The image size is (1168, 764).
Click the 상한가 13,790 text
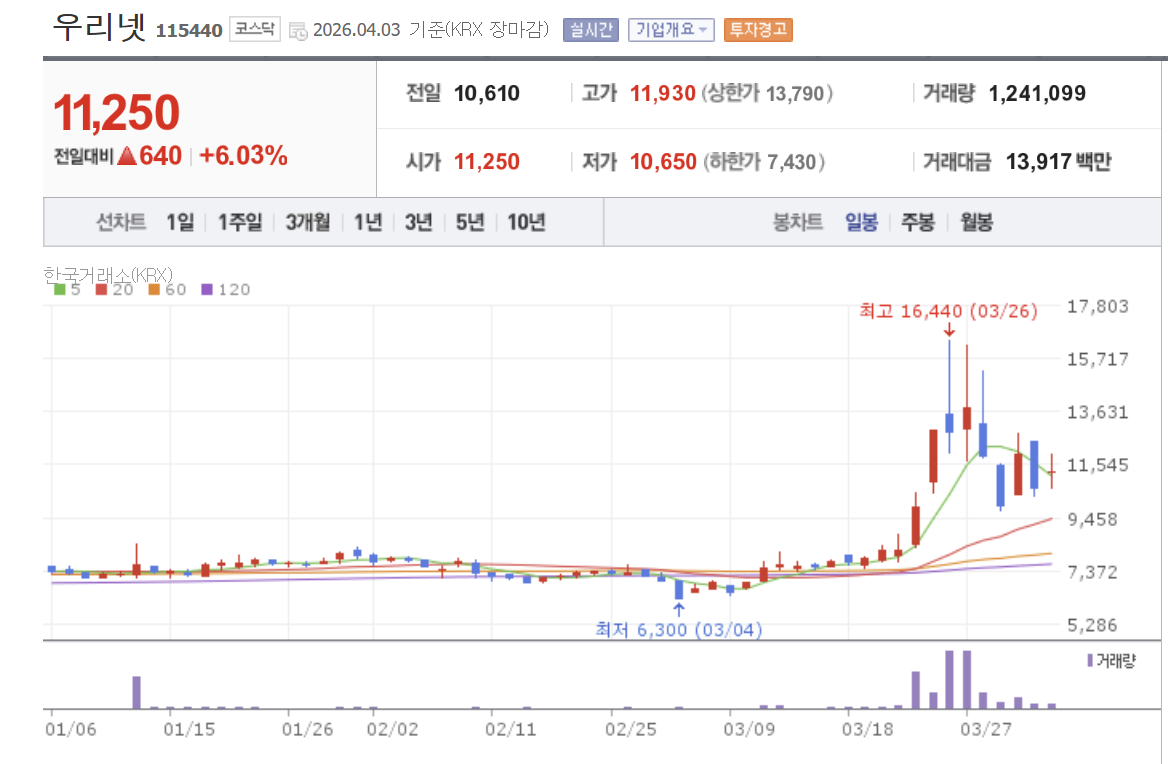[767, 94]
